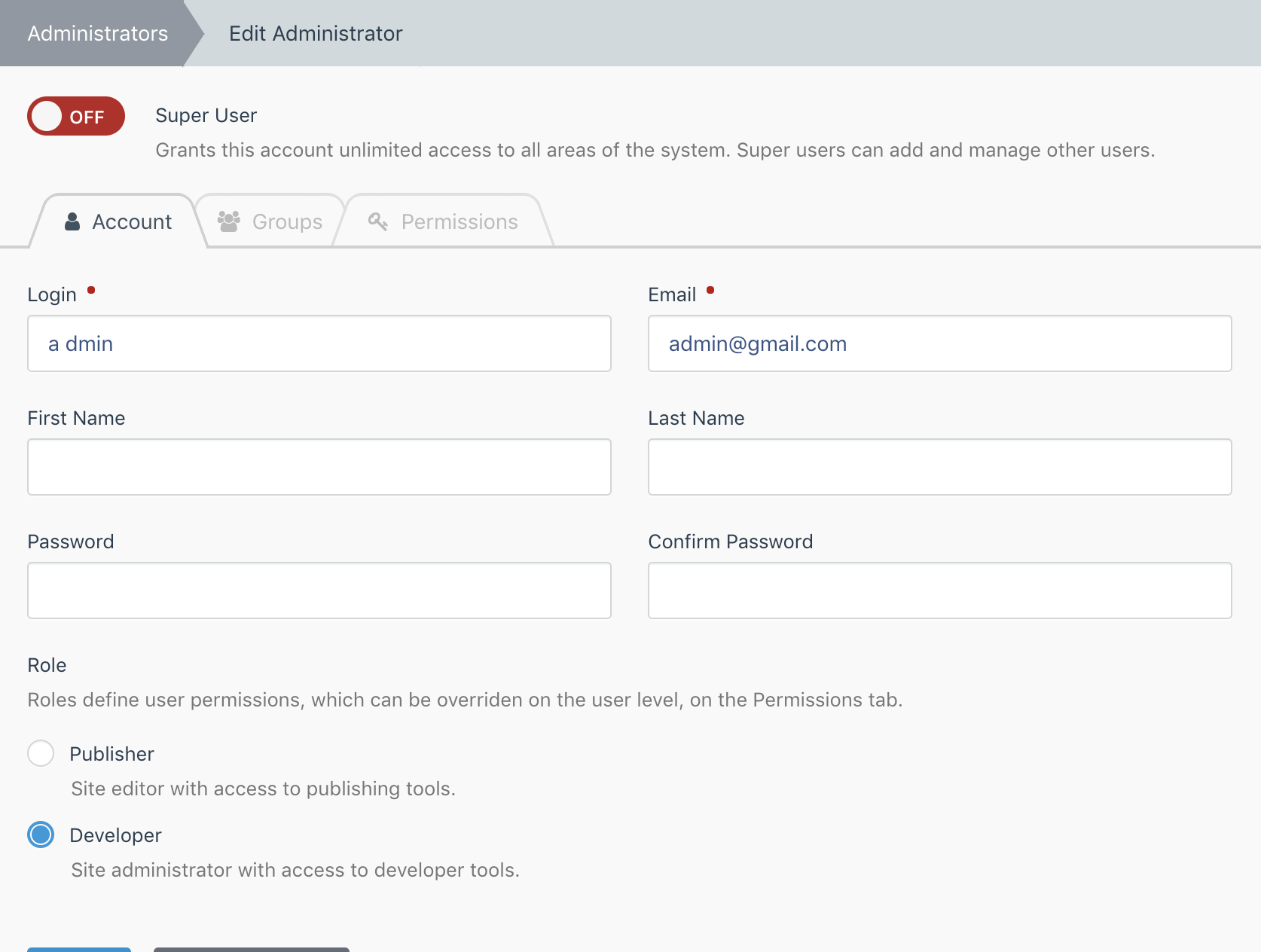Click the Edit Administrator breadcrumb label
The height and width of the screenshot is (952, 1261).
[x=316, y=33]
